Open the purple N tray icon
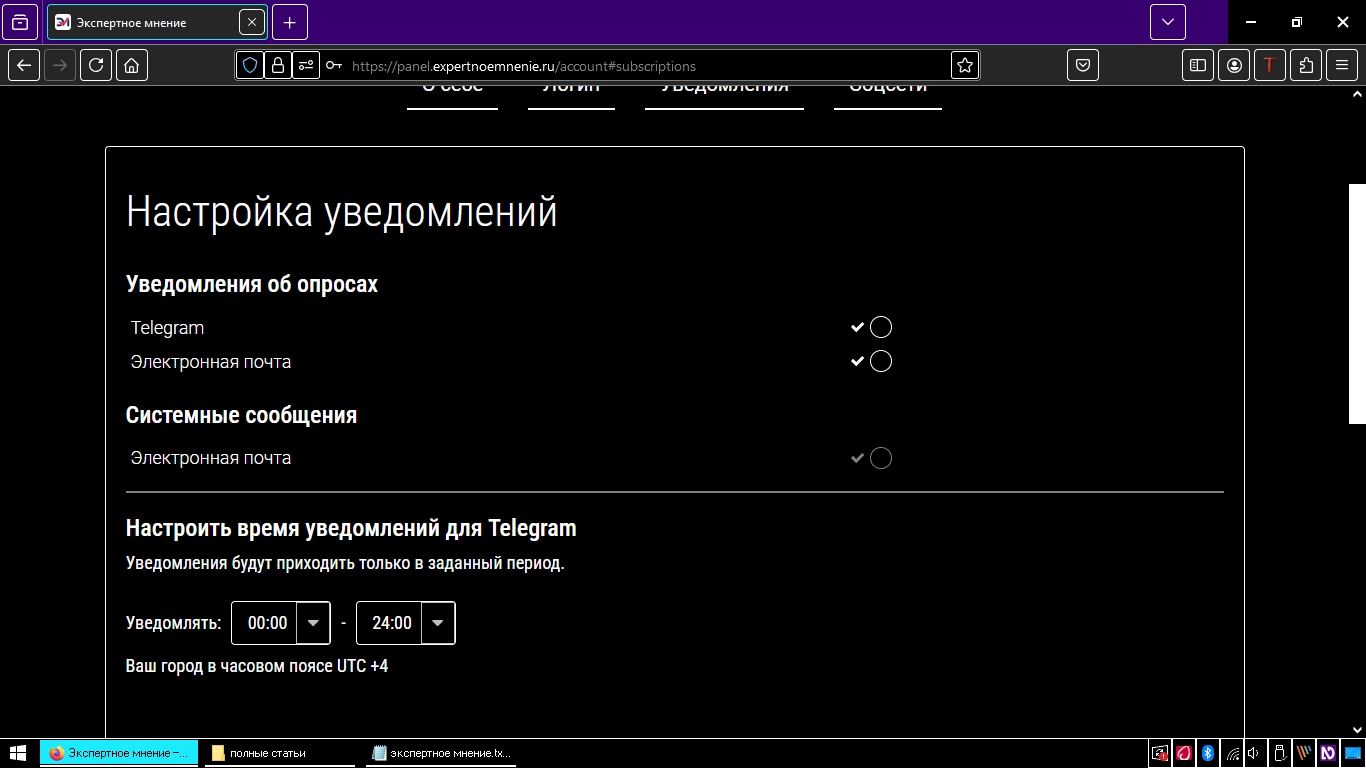This screenshot has width=1366, height=768. 1328,753
